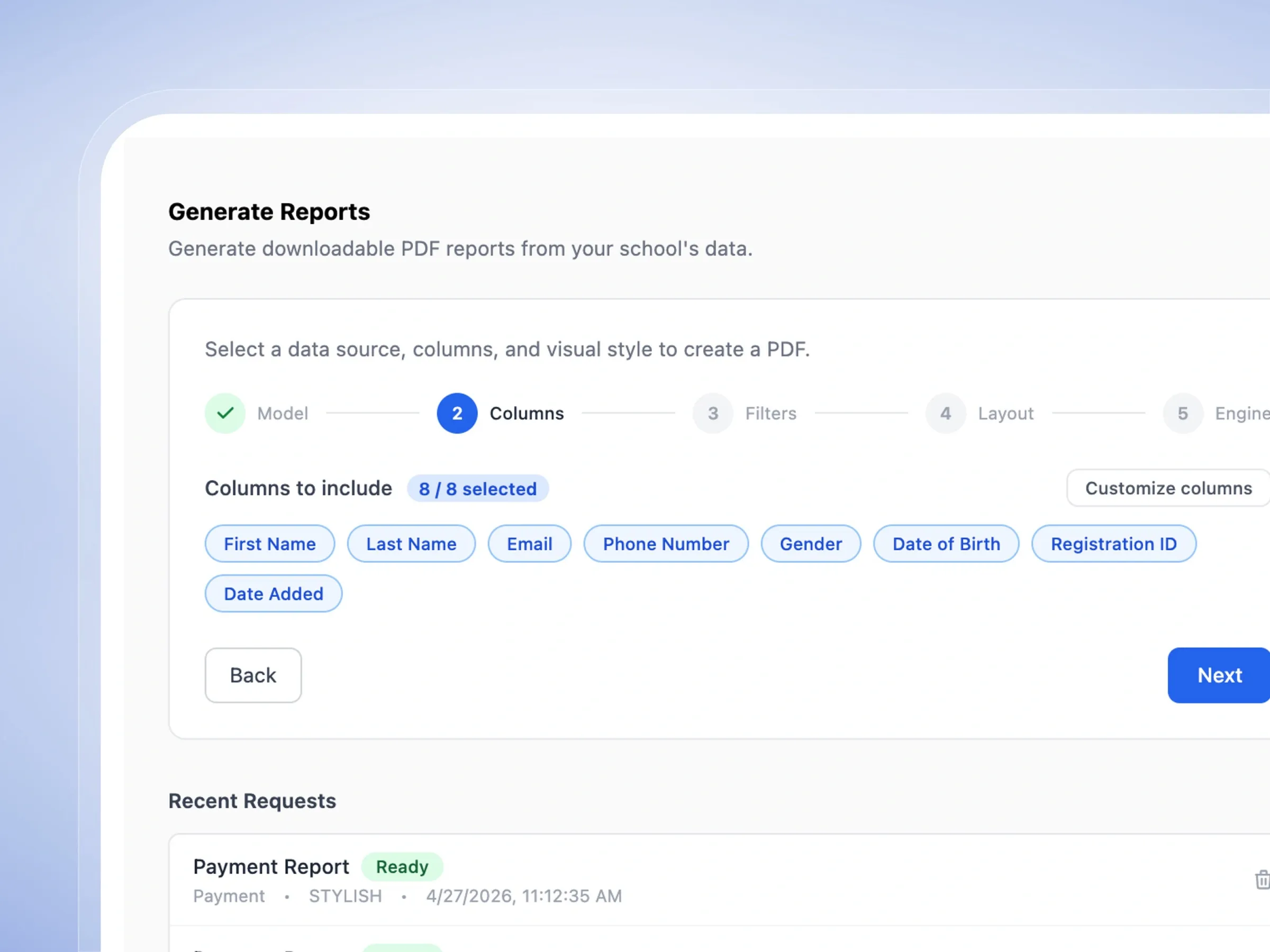Click the green Ready status badge

(402, 866)
